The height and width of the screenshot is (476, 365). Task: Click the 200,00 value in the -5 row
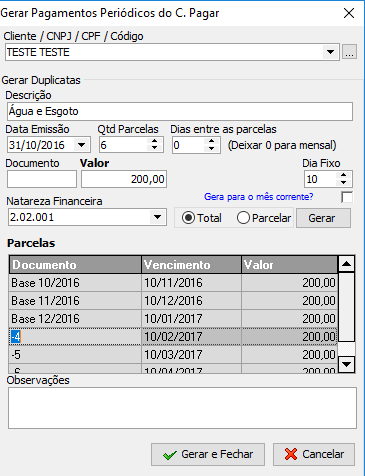coord(289,355)
